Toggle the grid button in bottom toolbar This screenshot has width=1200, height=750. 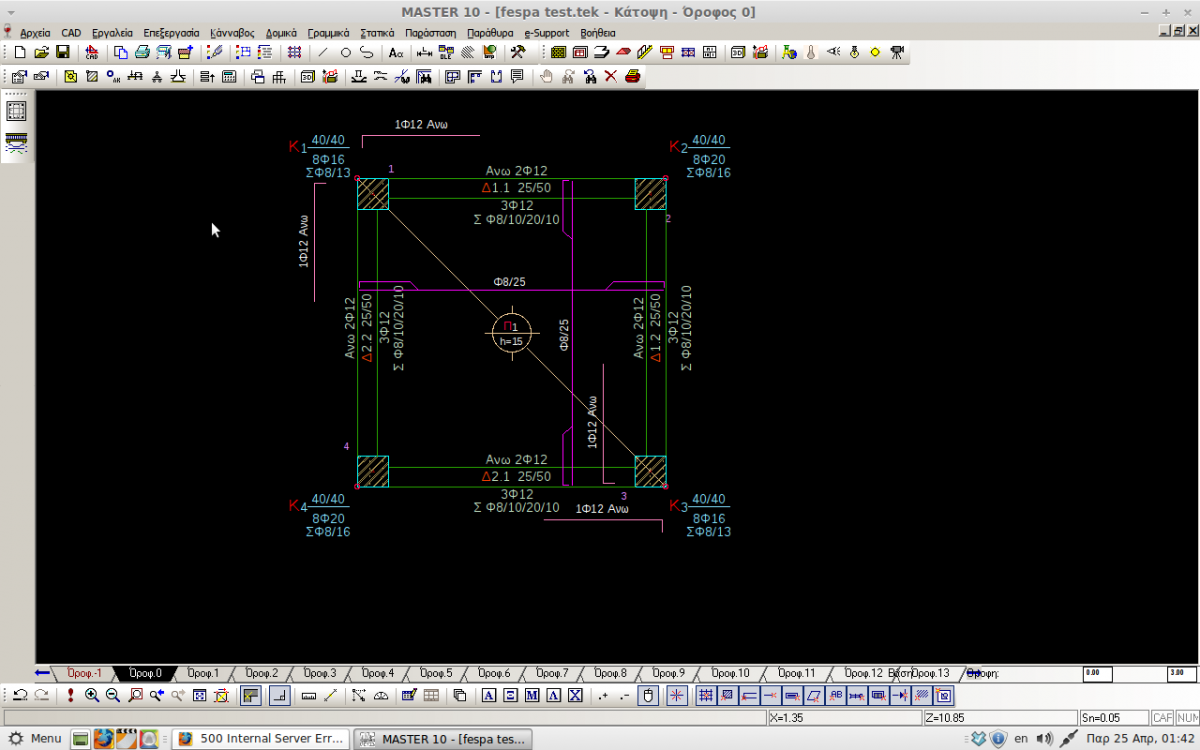point(705,696)
